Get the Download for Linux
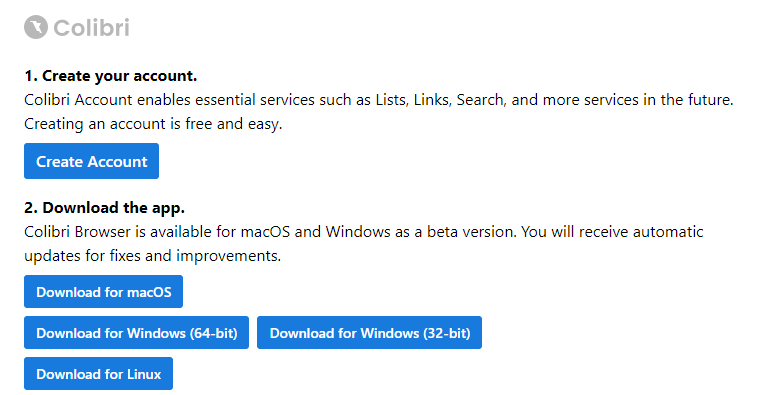767x395 pixels. pyautogui.click(x=98, y=373)
